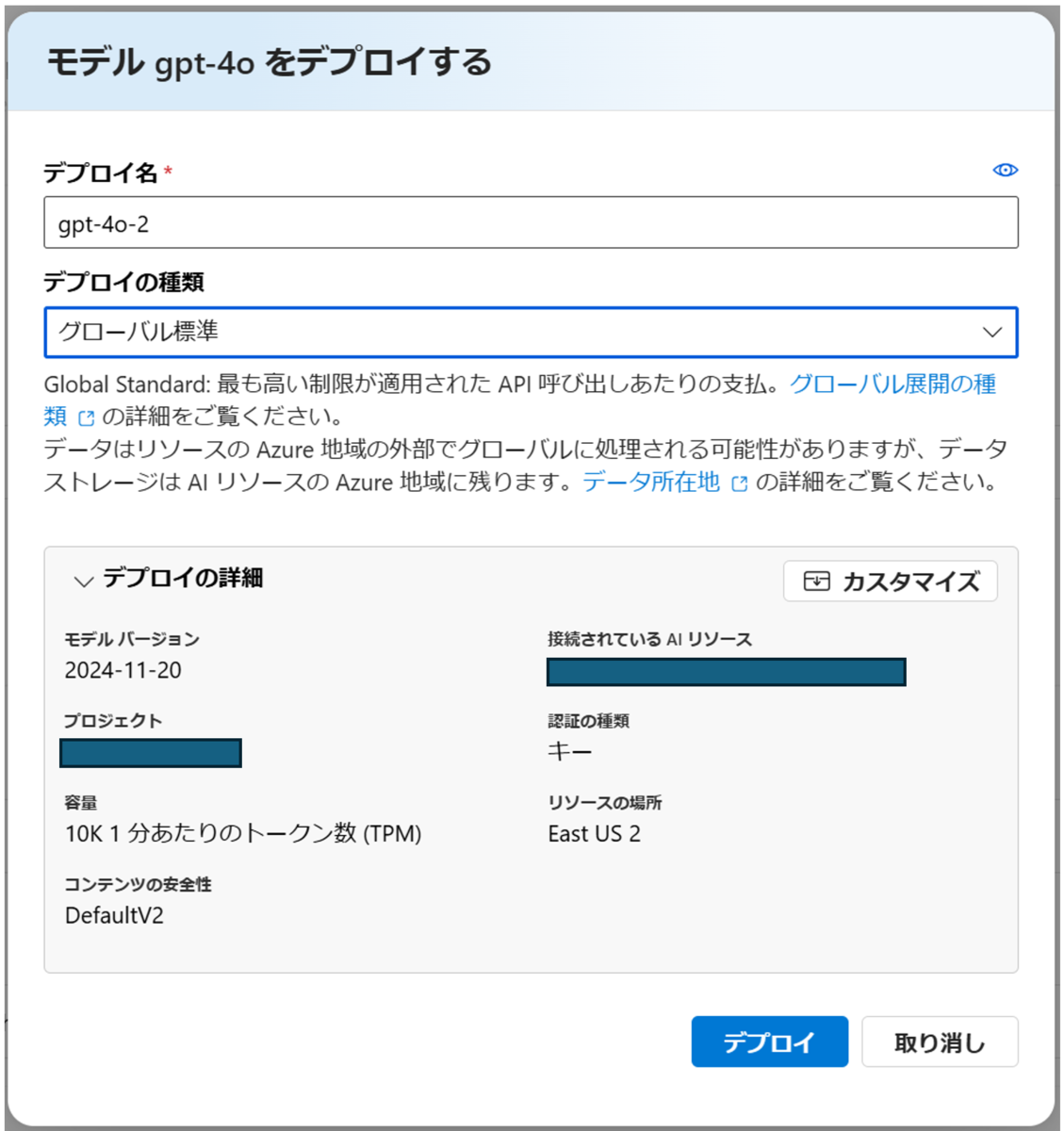Toggle the eye visibility icon
The image size is (1064, 1131).
coord(1005,170)
